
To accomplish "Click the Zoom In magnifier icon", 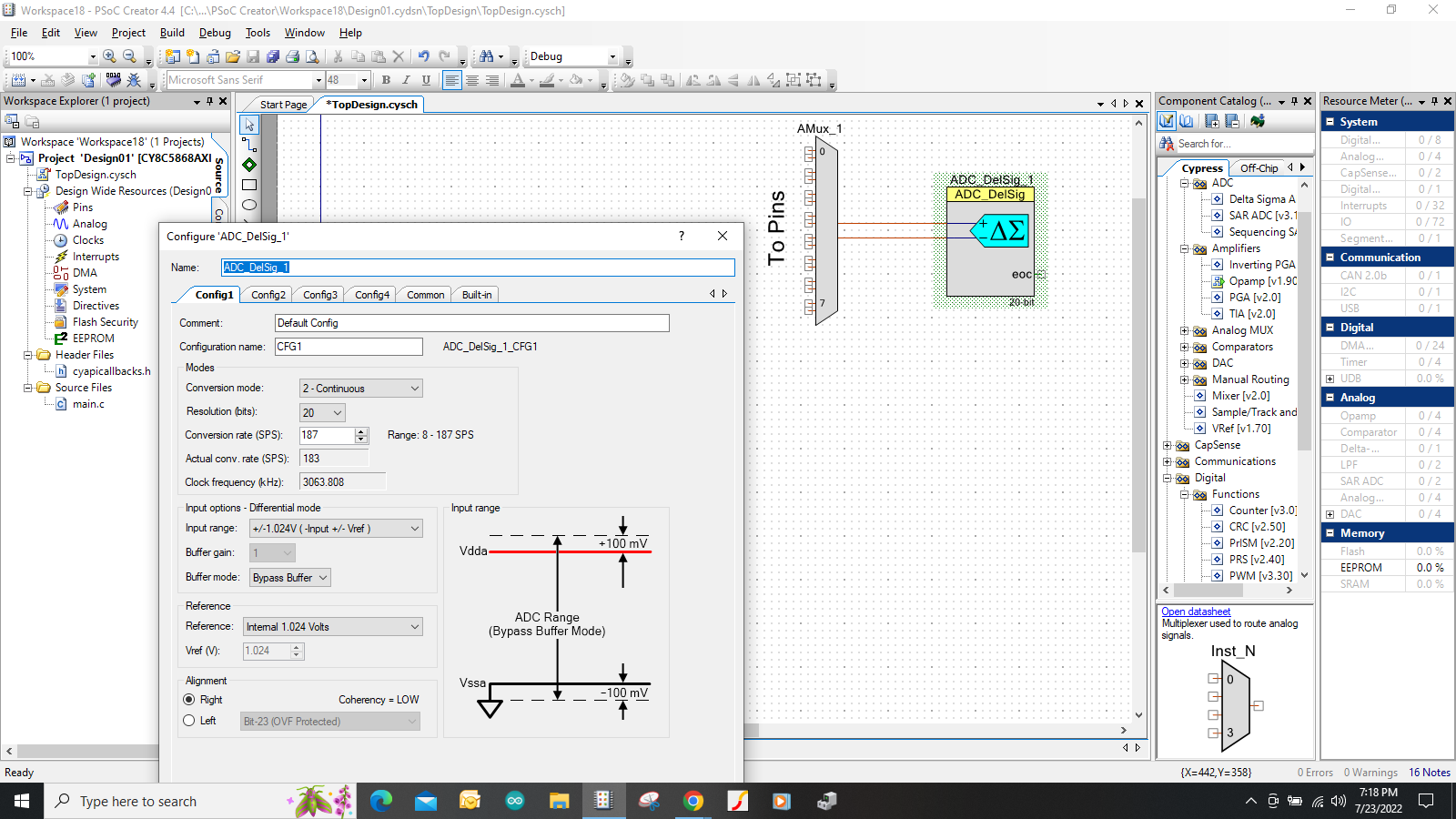I will tap(109, 56).
